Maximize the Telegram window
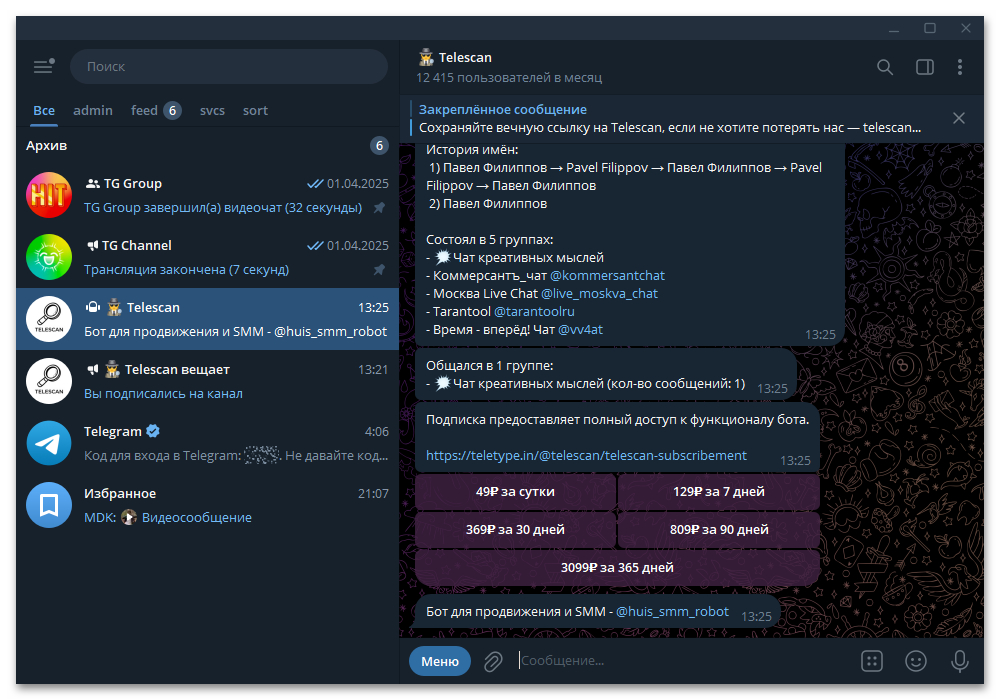The height and width of the screenshot is (700, 1000). click(930, 28)
